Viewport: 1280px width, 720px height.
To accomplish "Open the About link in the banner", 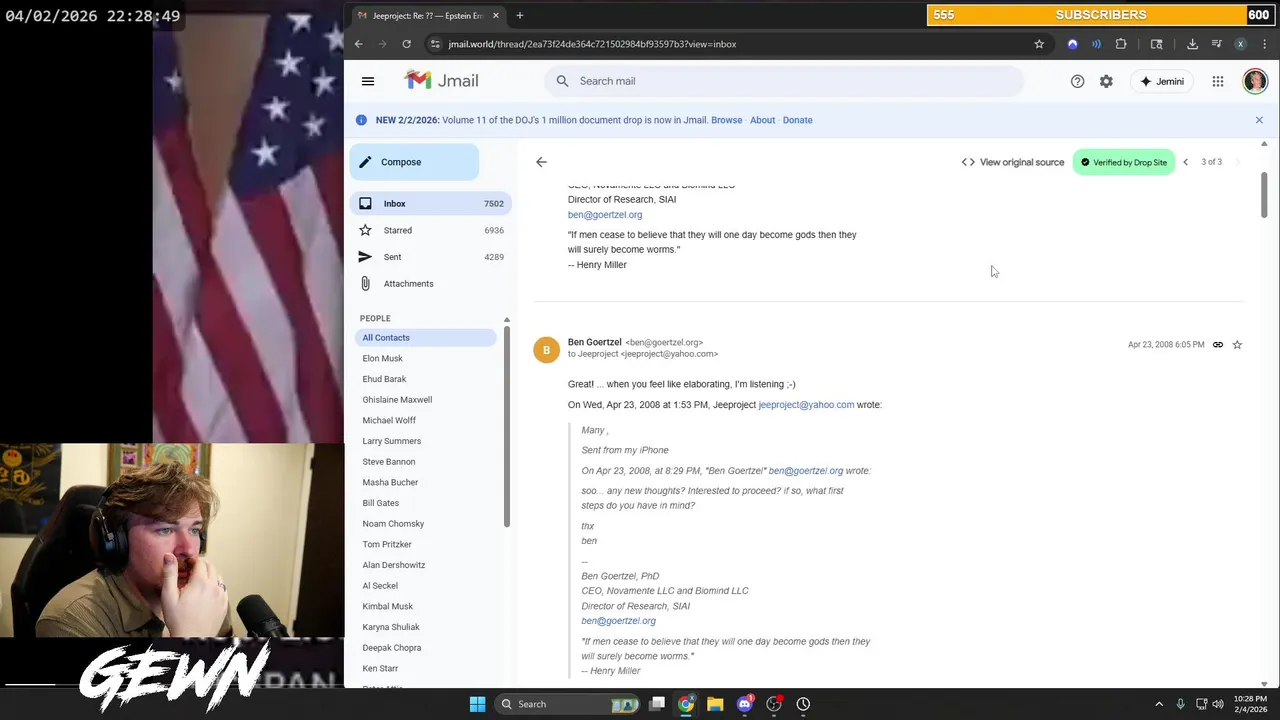I will pos(762,120).
